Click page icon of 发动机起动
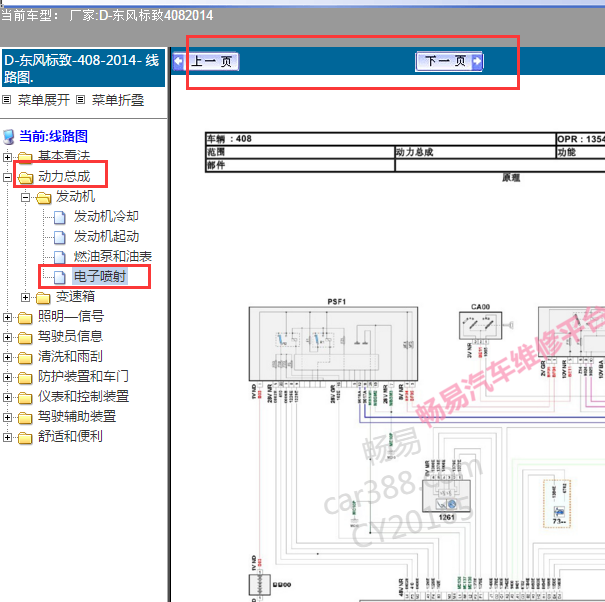Viewport: 605px width, 602px height. (59, 238)
